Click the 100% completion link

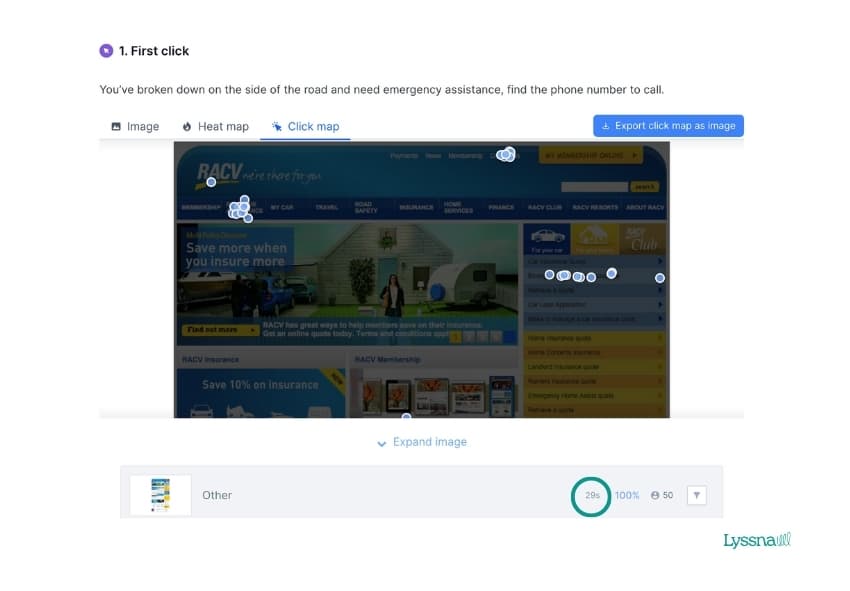626,495
